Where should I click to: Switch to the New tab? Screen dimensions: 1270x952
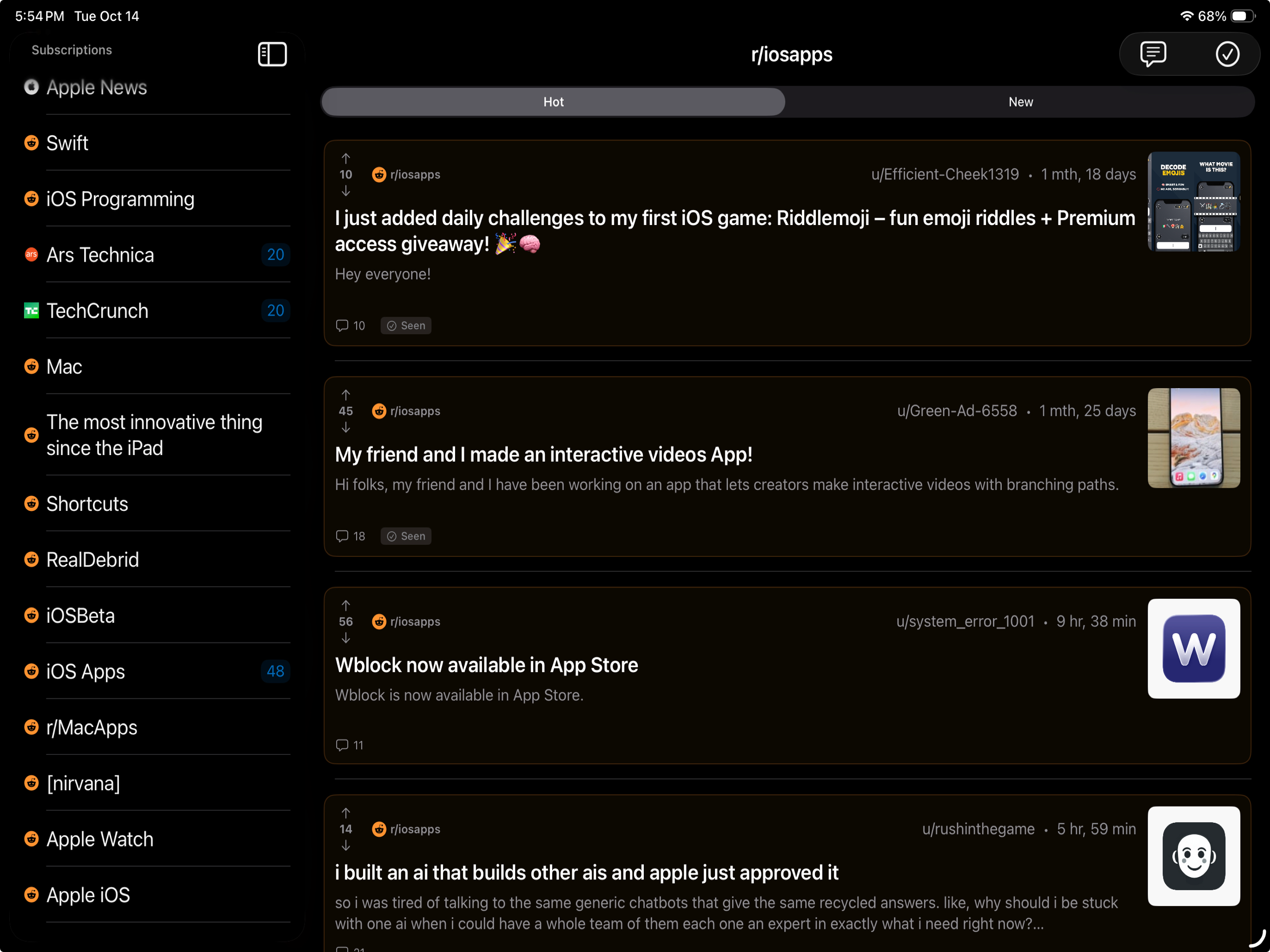coord(1020,102)
